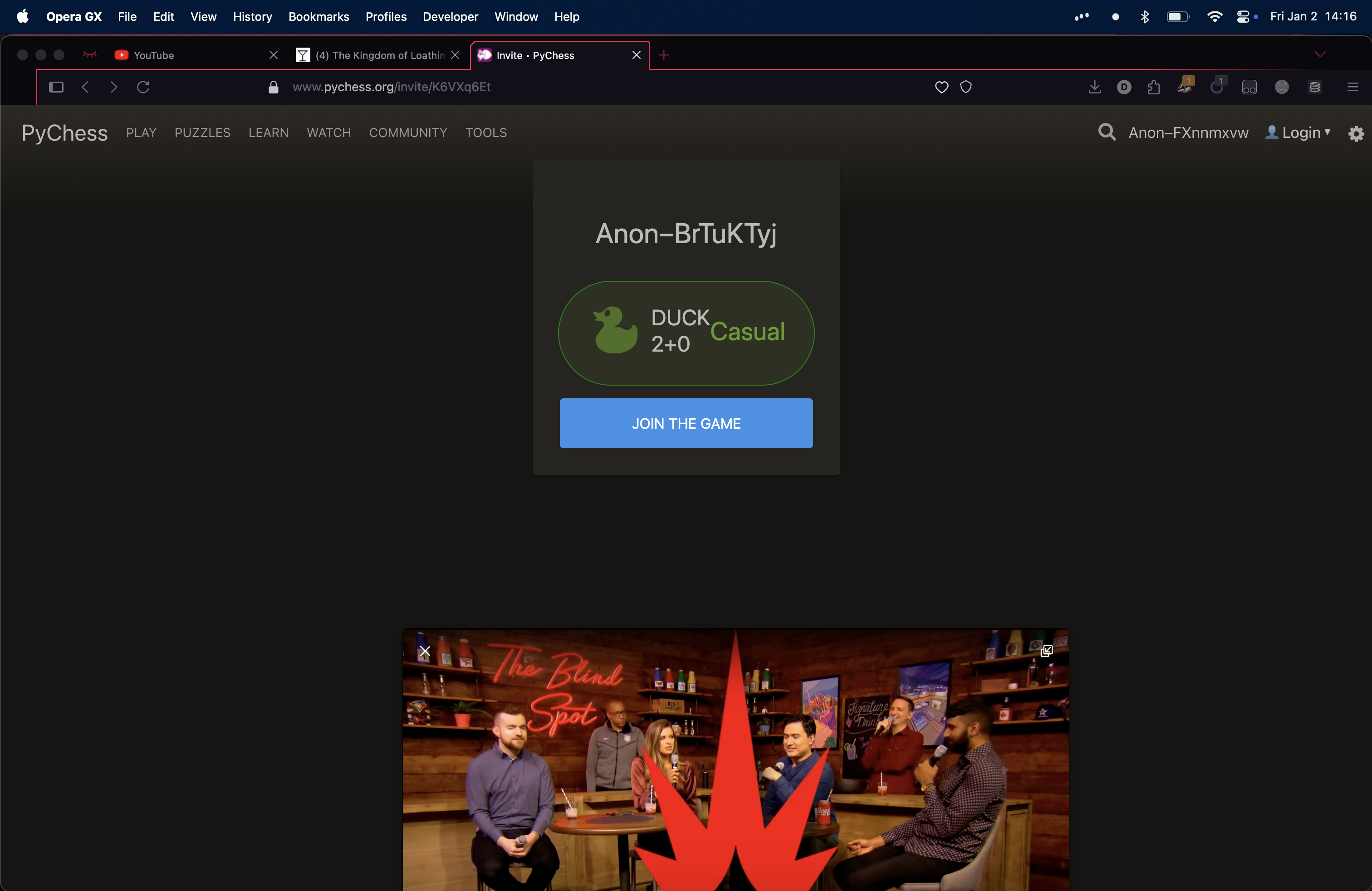Click the heart bookmark icon in address bar
Viewport: 1372px width, 891px height.
pos(941,87)
